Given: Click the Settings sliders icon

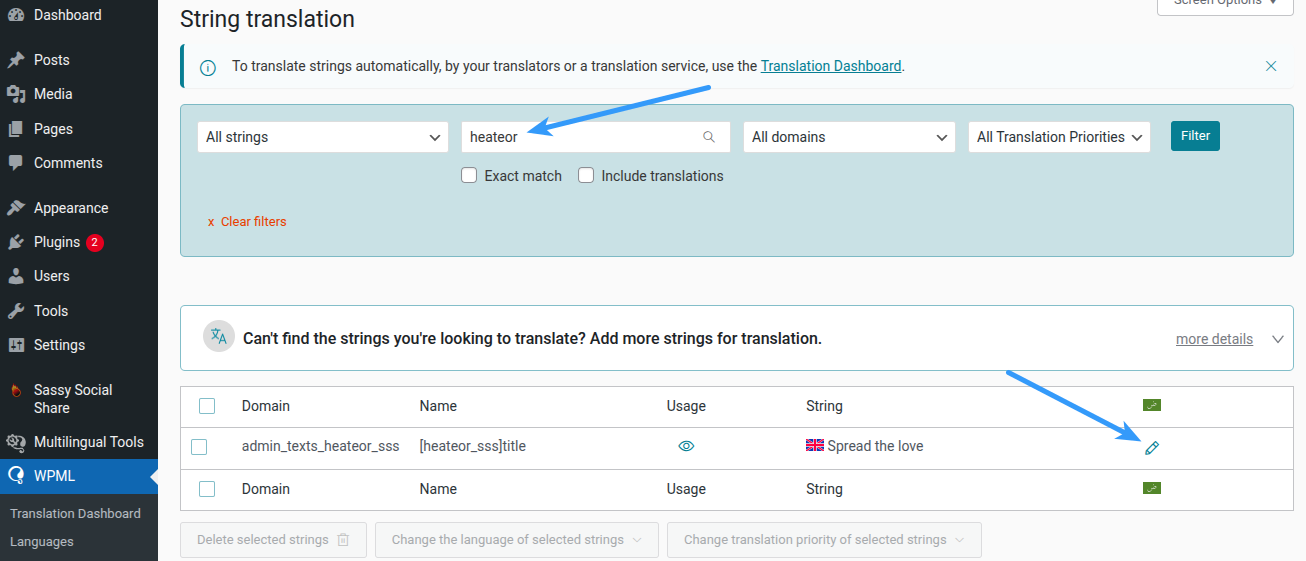Looking at the screenshot, I should (x=16, y=345).
